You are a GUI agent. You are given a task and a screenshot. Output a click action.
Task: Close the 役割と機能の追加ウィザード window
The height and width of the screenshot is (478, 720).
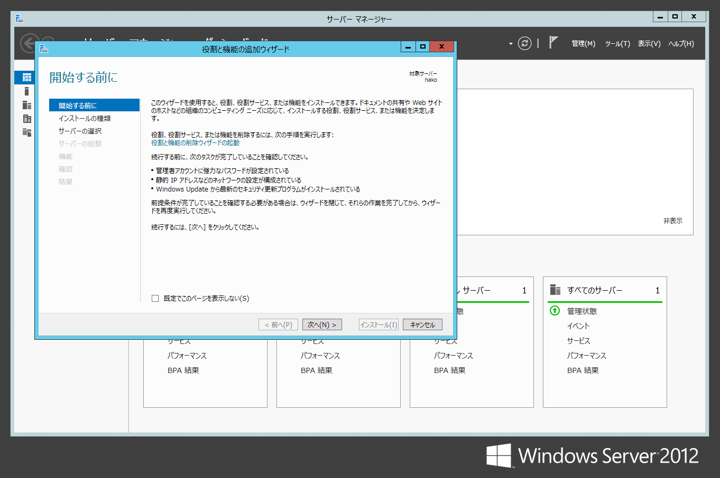[441, 46]
